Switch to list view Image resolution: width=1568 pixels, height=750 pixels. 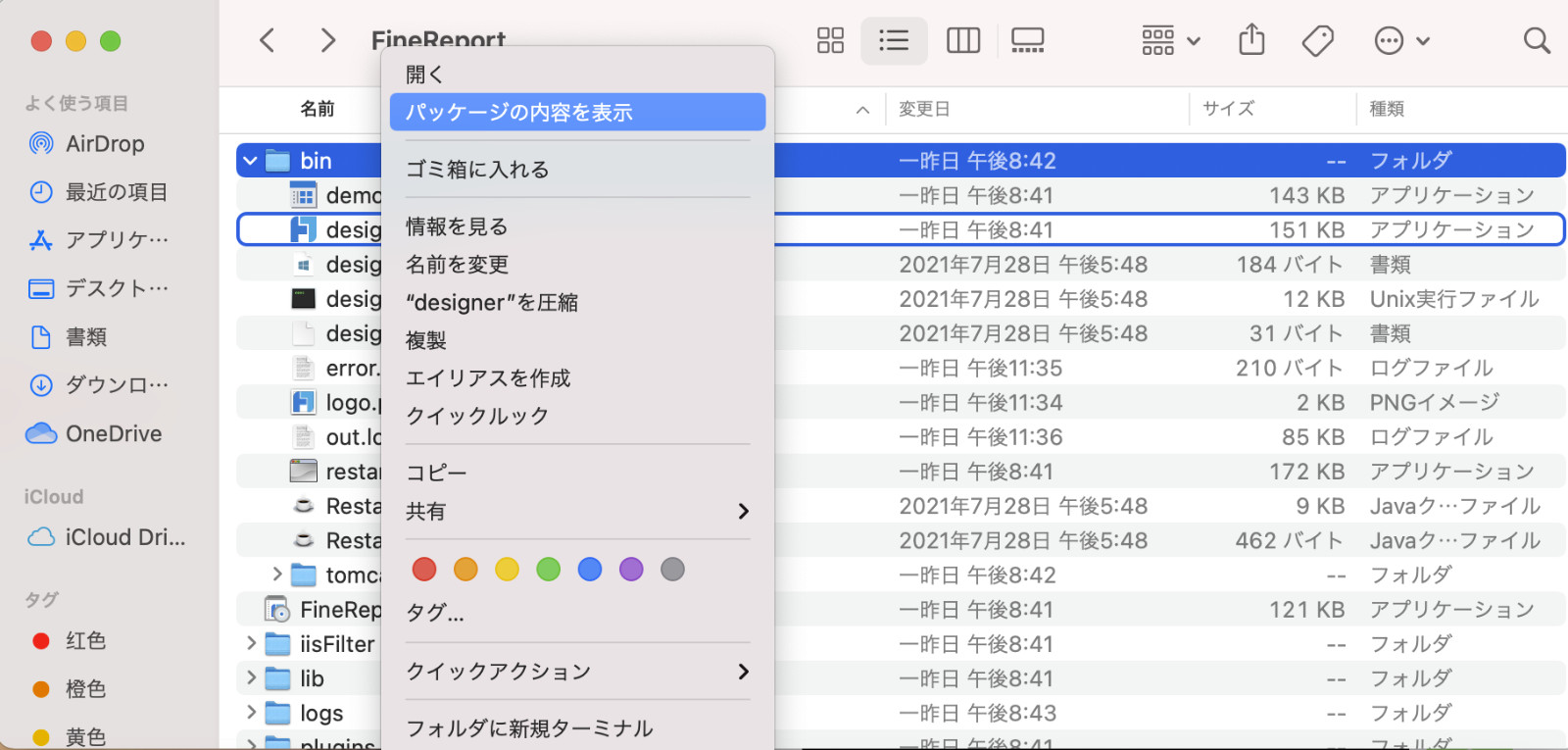pos(894,40)
